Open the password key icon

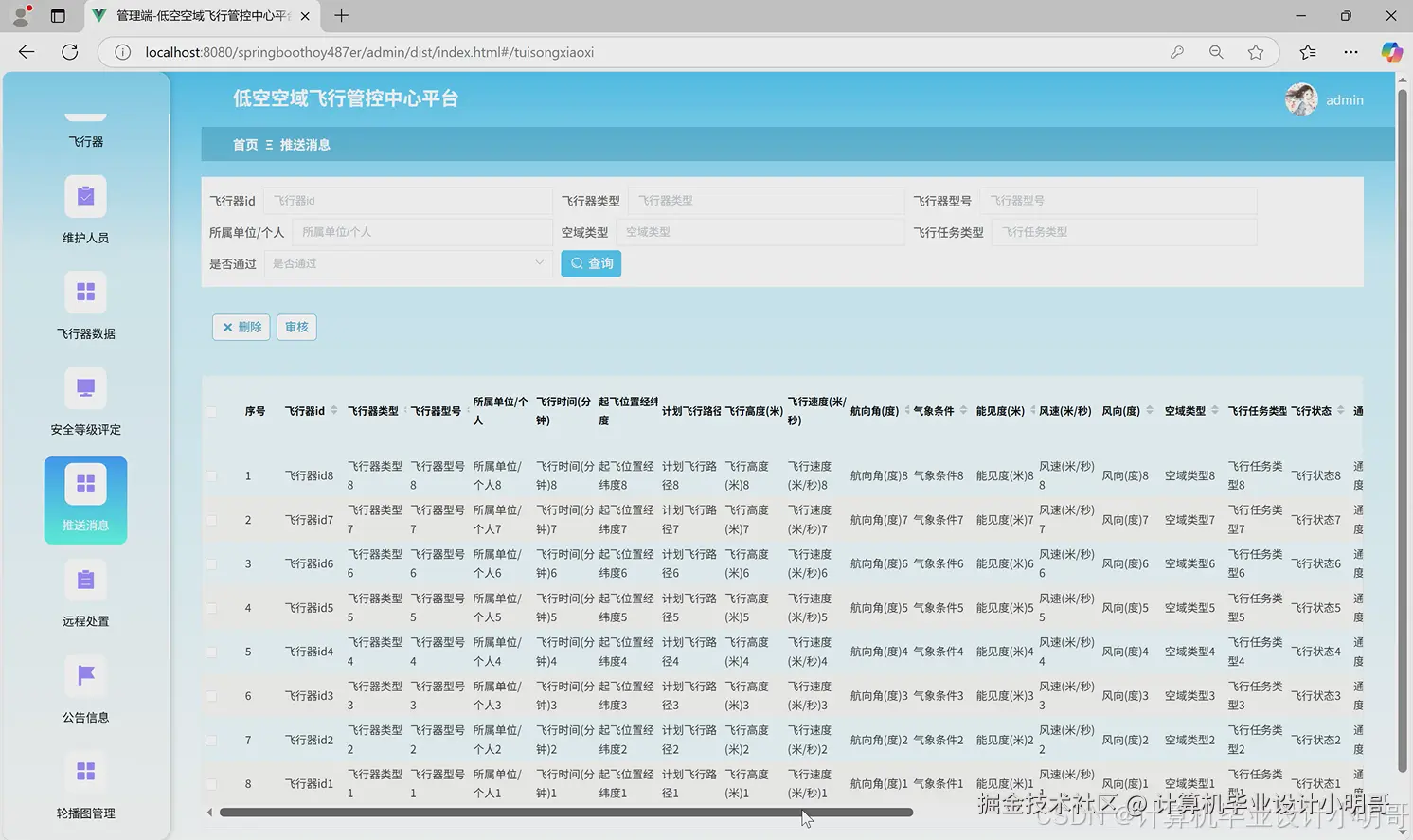[1177, 52]
